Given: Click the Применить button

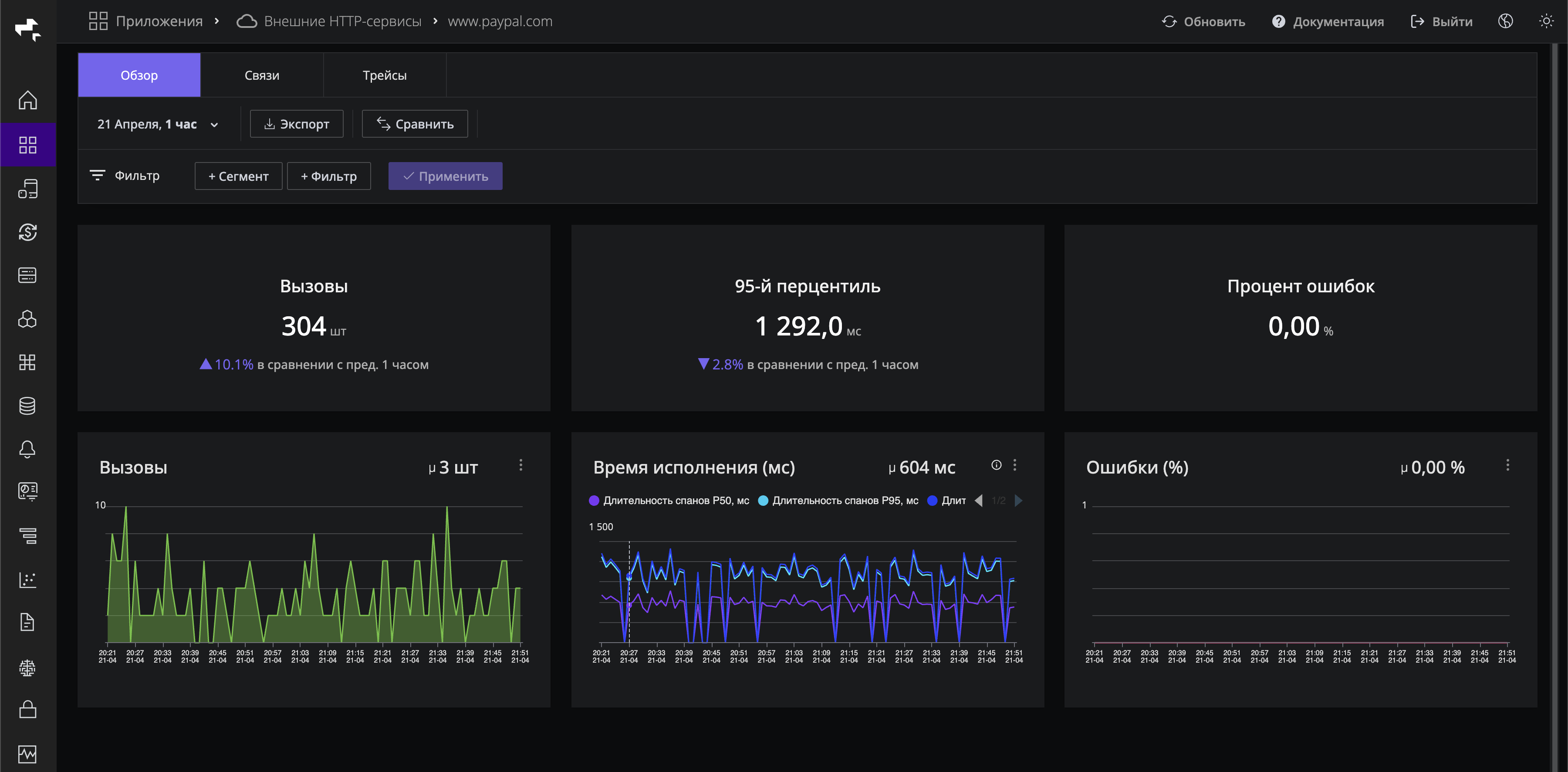Looking at the screenshot, I should pyautogui.click(x=445, y=176).
